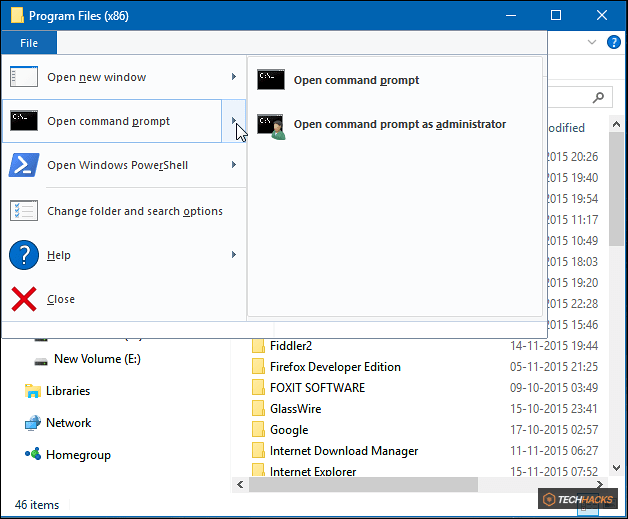Select the Internet Explorer folder
The image size is (628, 519).
point(313,471)
